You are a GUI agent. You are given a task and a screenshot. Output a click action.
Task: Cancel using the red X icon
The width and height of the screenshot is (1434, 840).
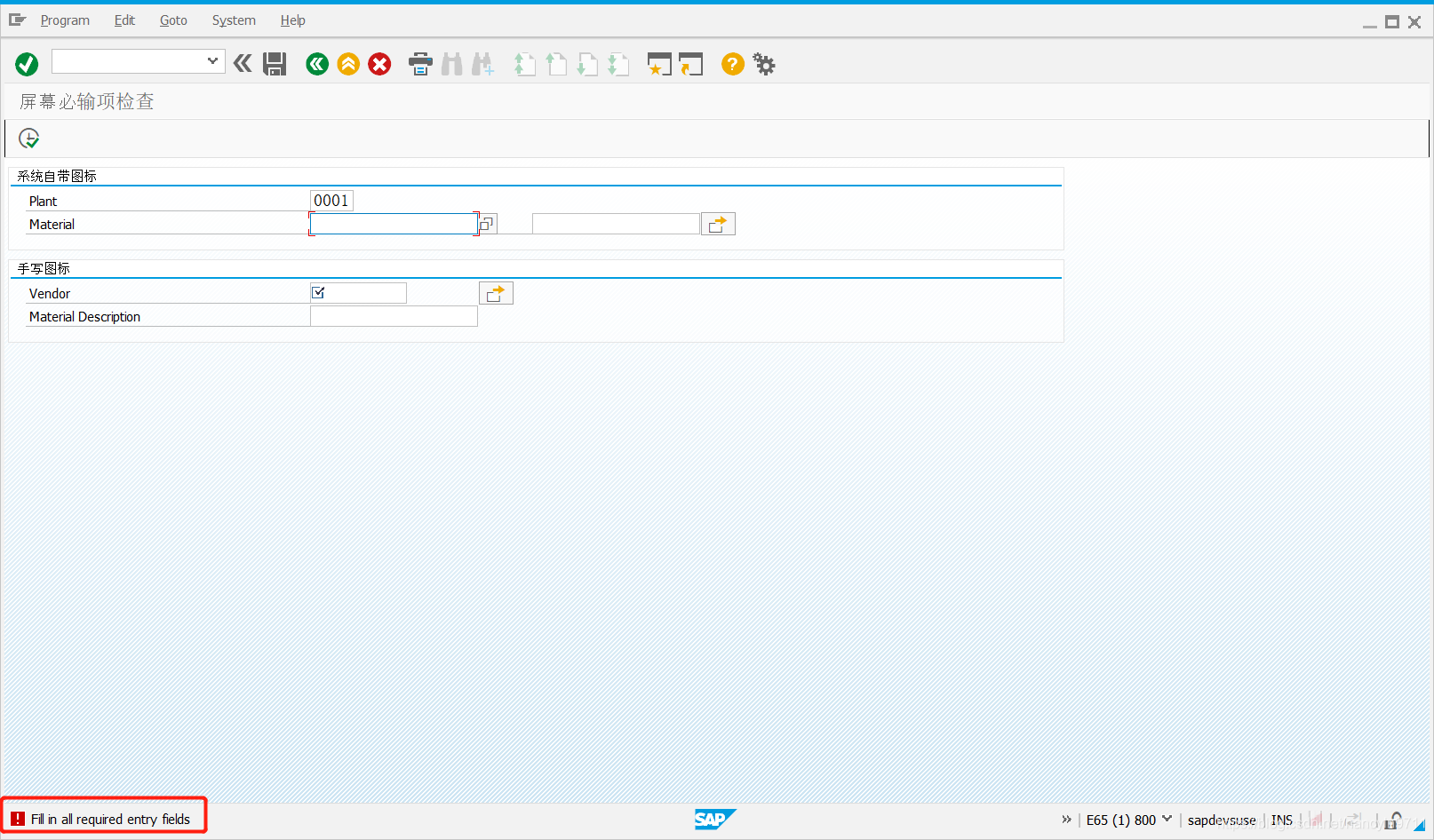(379, 63)
